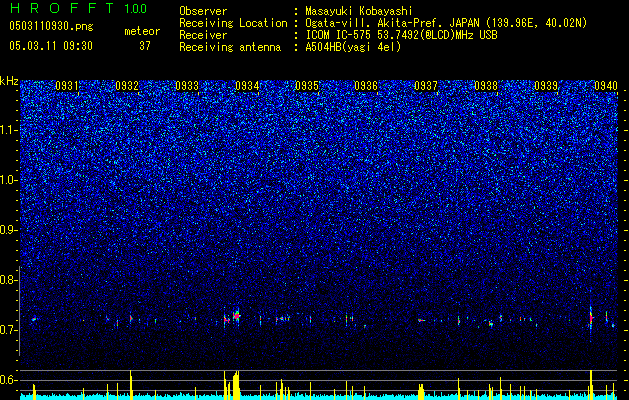Click the 0937 time marker
The image size is (629, 400).
click(x=426, y=86)
